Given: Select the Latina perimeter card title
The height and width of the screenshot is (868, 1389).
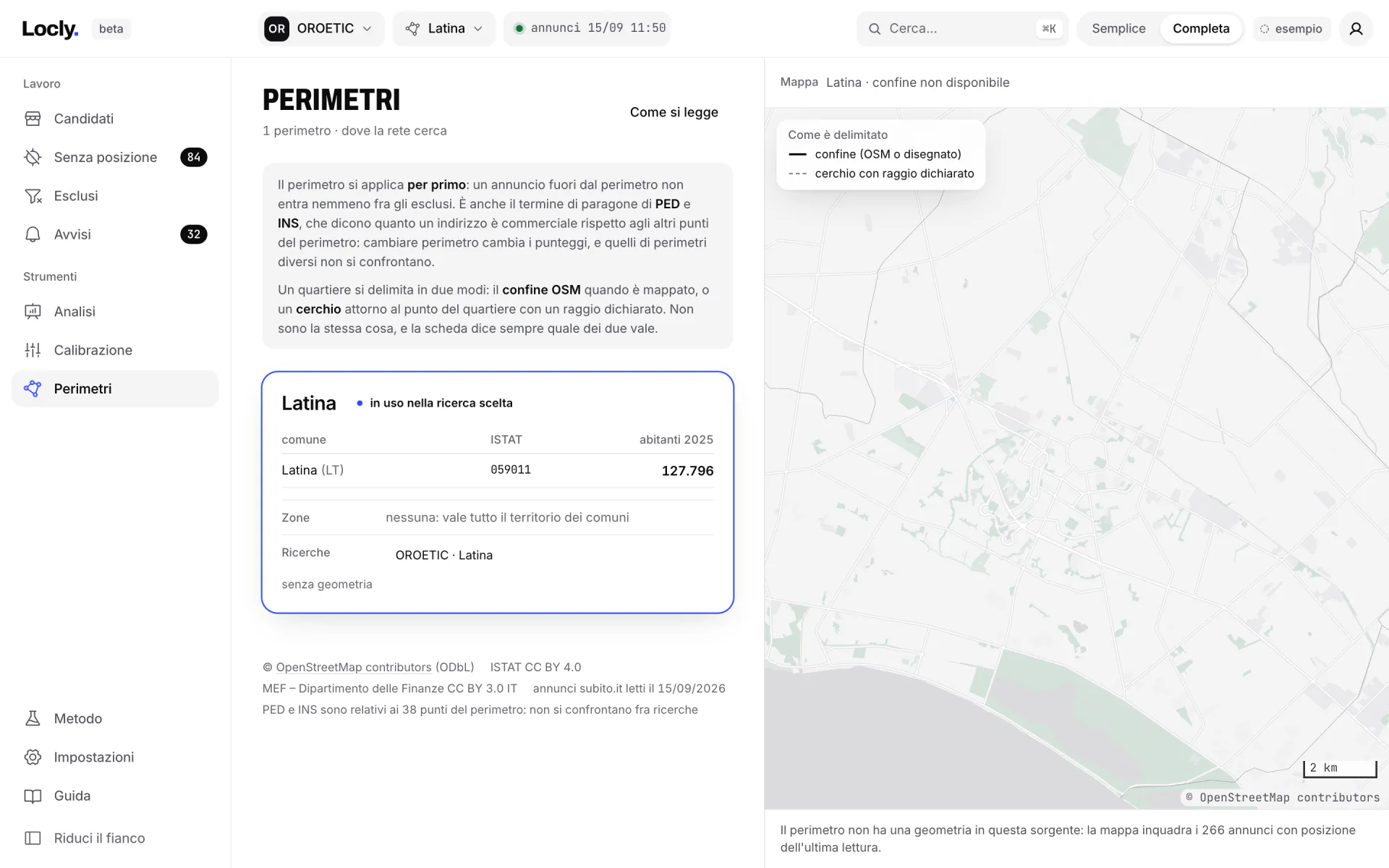Looking at the screenshot, I should [x=309, y=403].
